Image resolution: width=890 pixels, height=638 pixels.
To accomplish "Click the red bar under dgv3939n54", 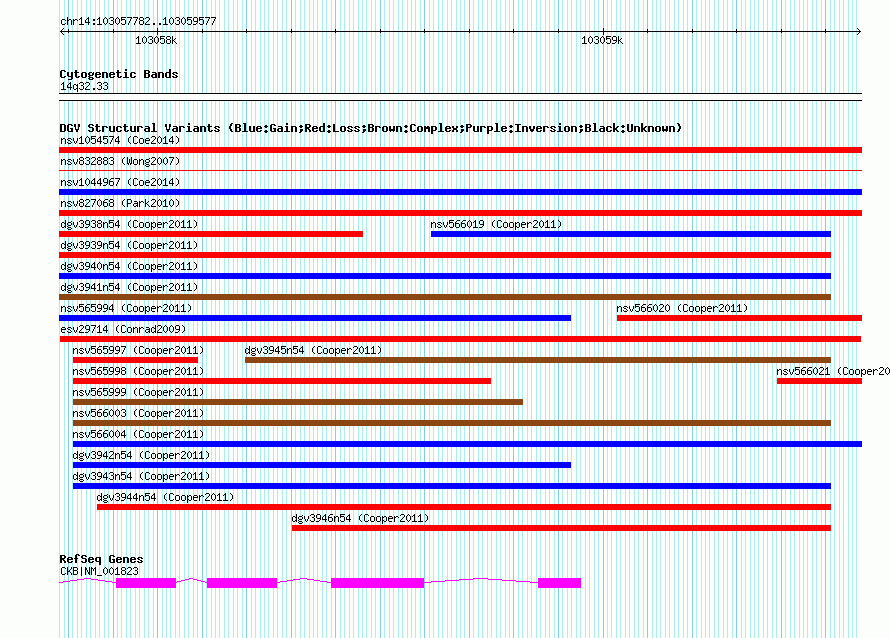I will click(445, 255).
